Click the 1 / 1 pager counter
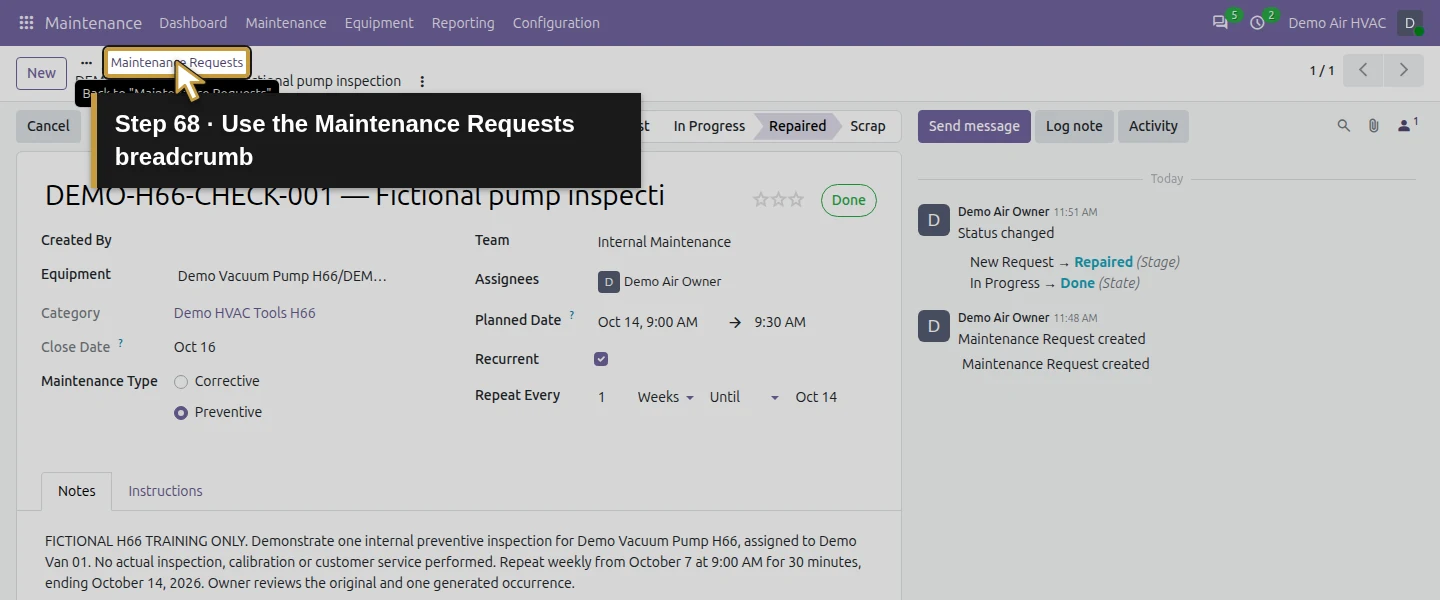The width and height of the screenshot is (1440, 600). pos(1322,70)
